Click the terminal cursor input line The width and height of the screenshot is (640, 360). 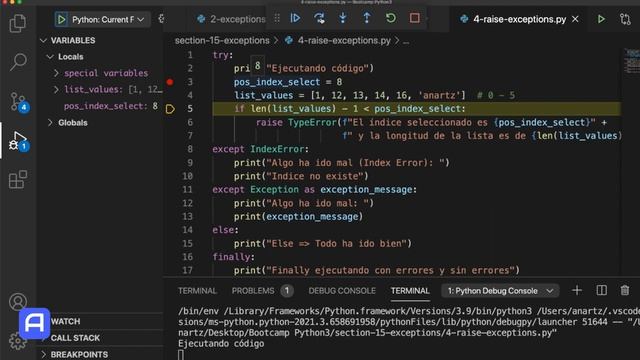[x=181, y=355]
